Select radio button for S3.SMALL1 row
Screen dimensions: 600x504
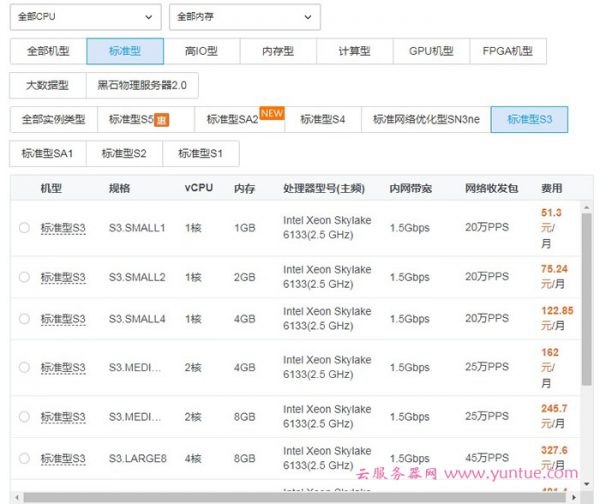click(x=24, y=228)
